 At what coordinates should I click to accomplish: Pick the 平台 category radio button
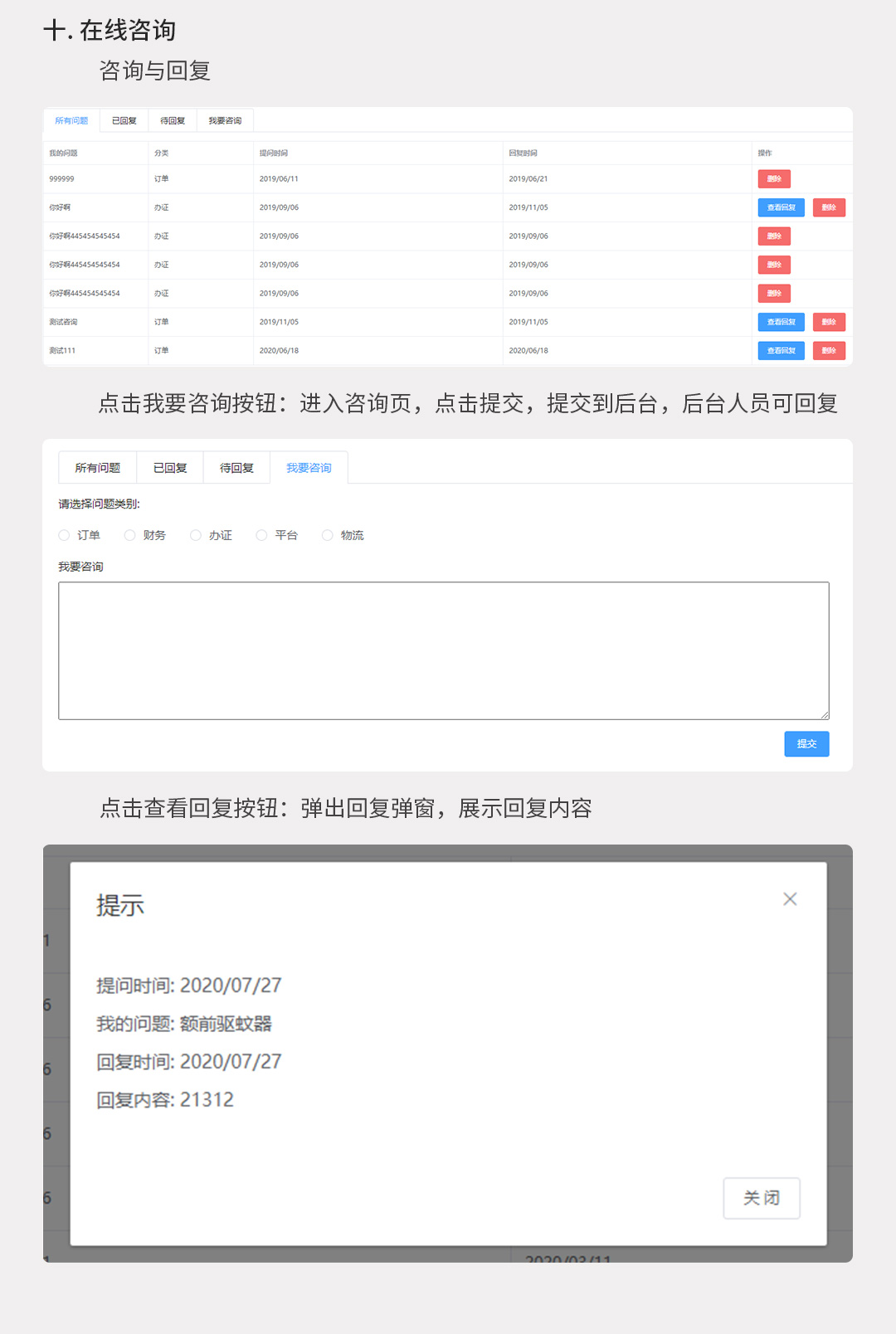[x=261, y=536]
